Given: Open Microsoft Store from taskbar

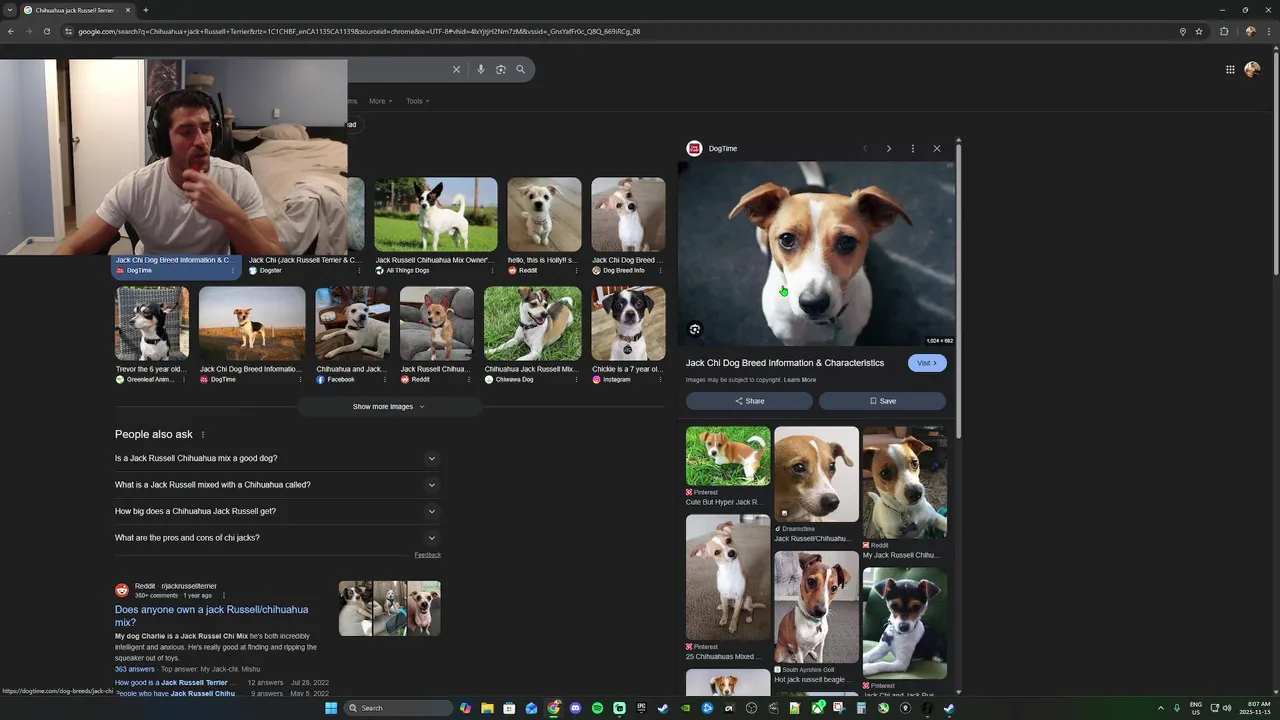Looking at the screenshot, I should point(509,708).
